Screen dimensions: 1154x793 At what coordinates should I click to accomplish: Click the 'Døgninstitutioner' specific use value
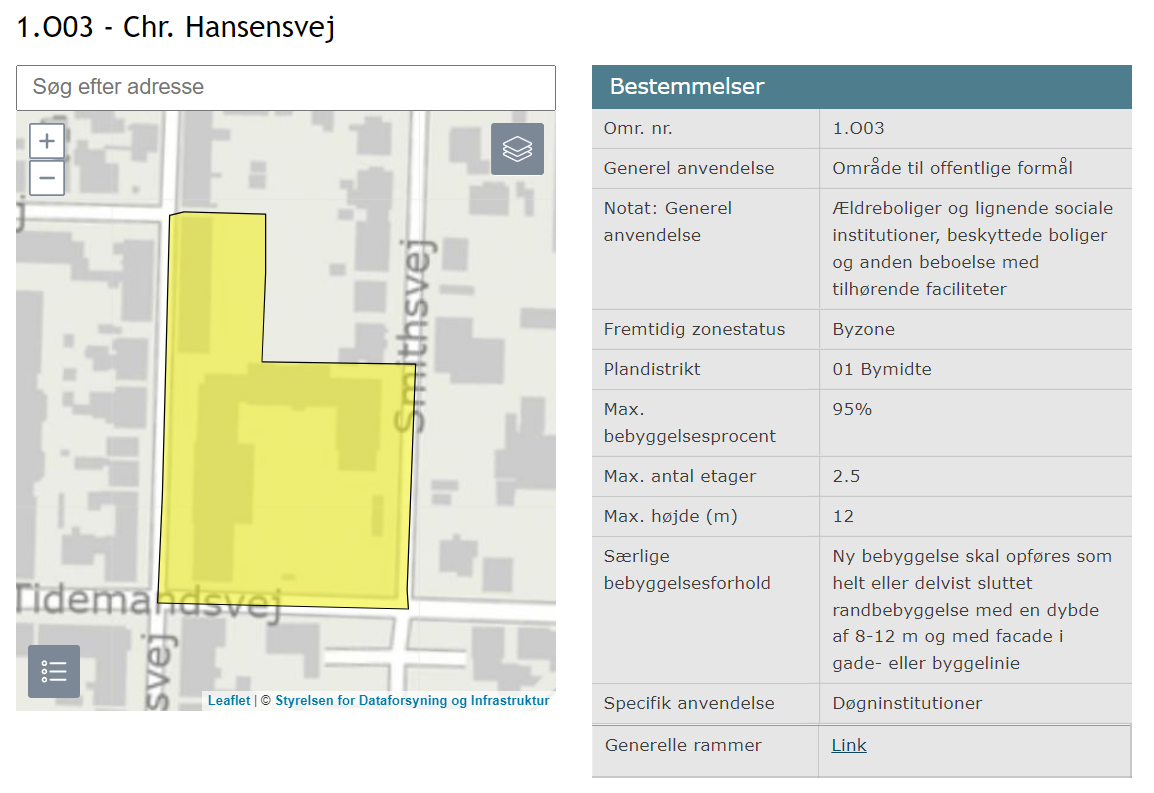tap(907, 703)
